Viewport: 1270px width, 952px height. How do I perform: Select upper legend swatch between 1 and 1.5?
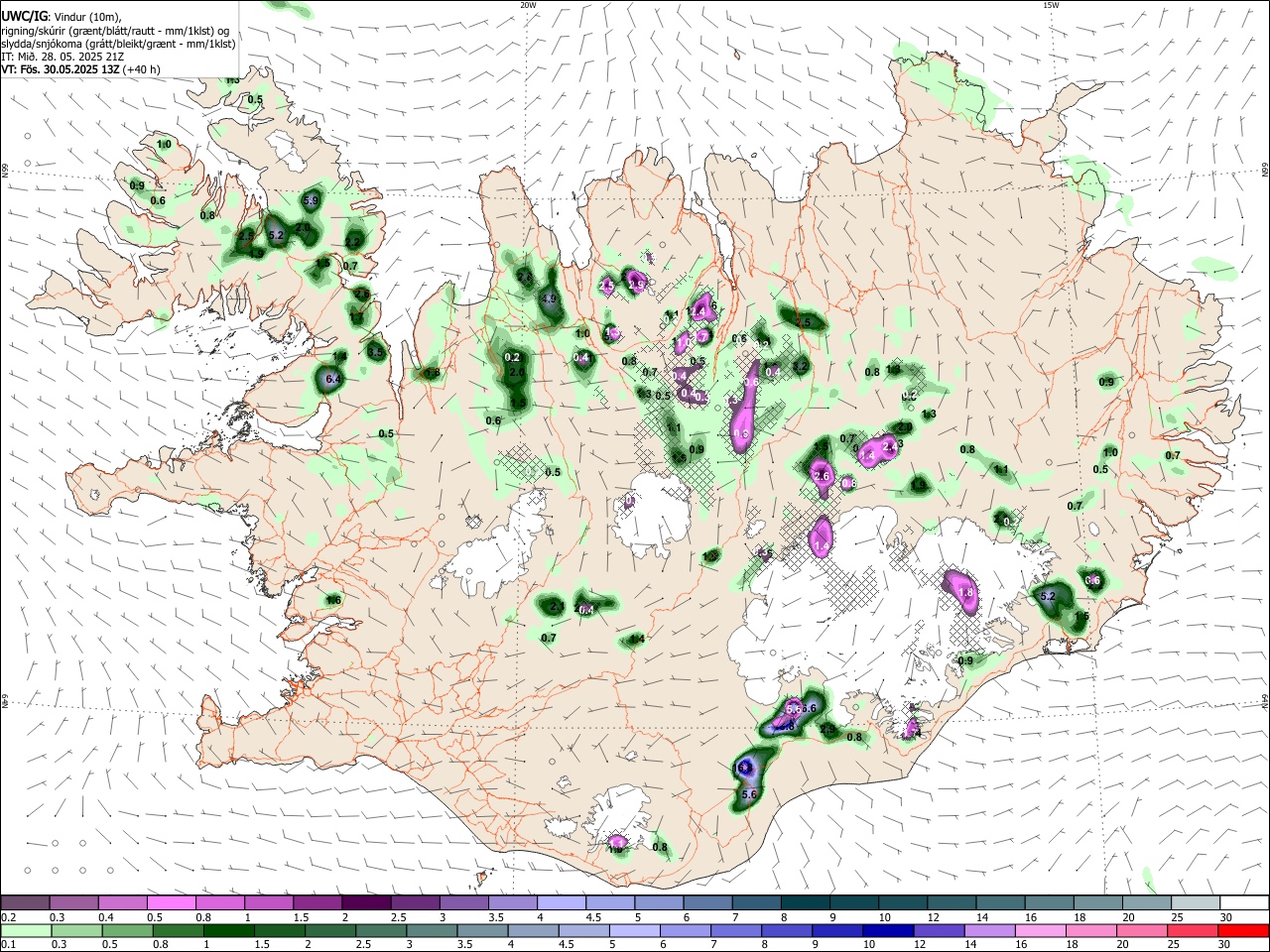(x=268, y=902)
